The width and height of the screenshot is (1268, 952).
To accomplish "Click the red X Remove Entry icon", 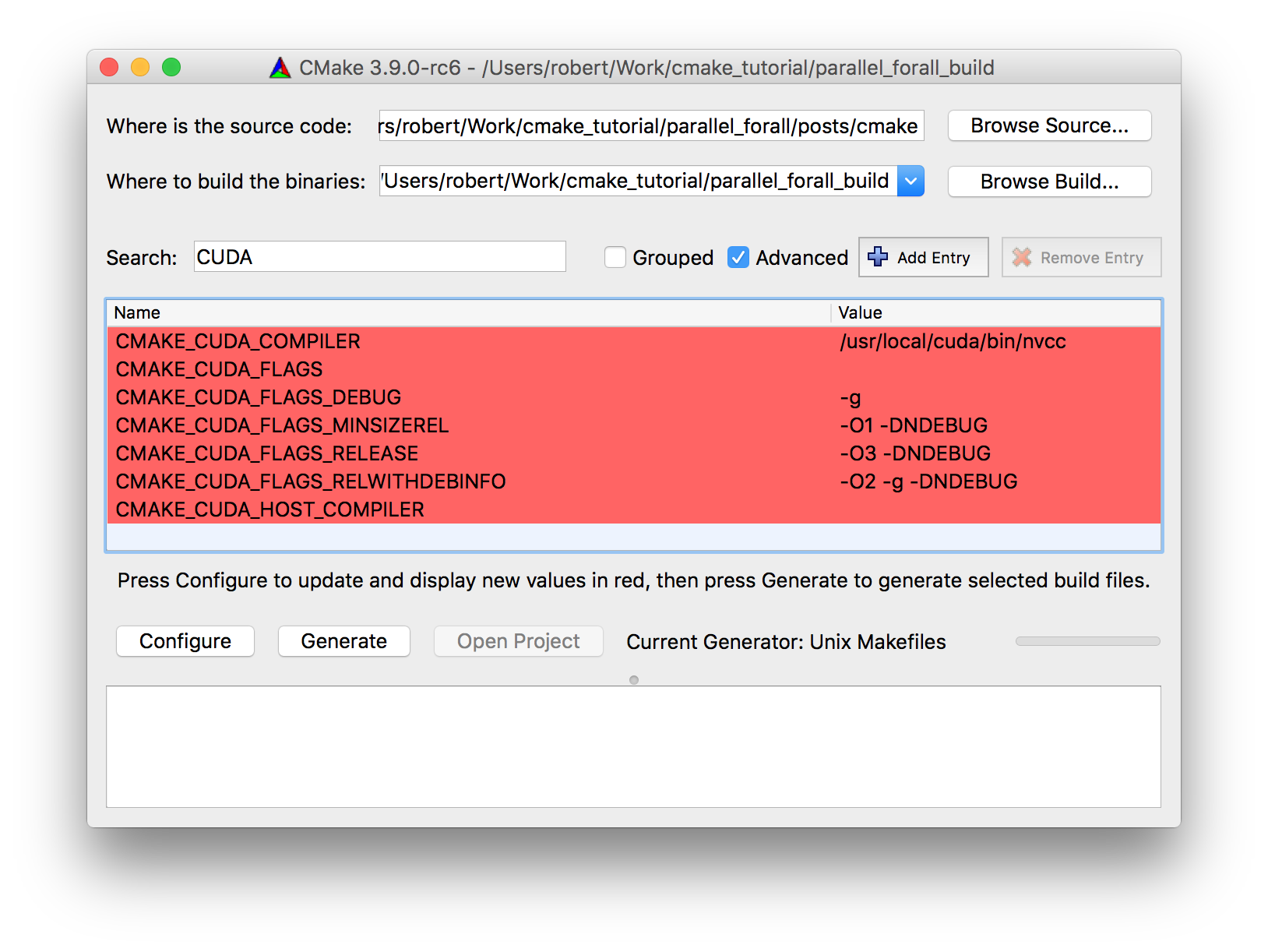I will 1021,257.
